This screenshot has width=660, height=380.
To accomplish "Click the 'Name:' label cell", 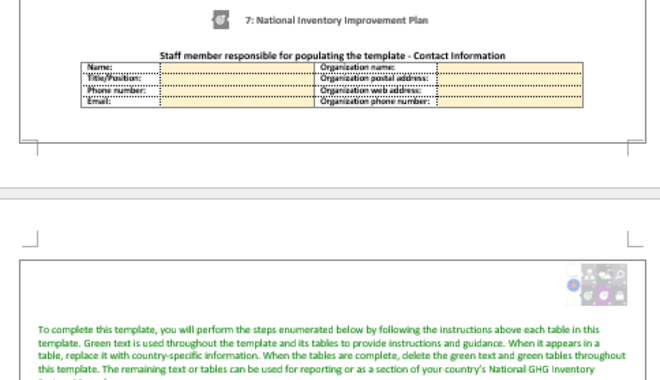I will [120, 68].
